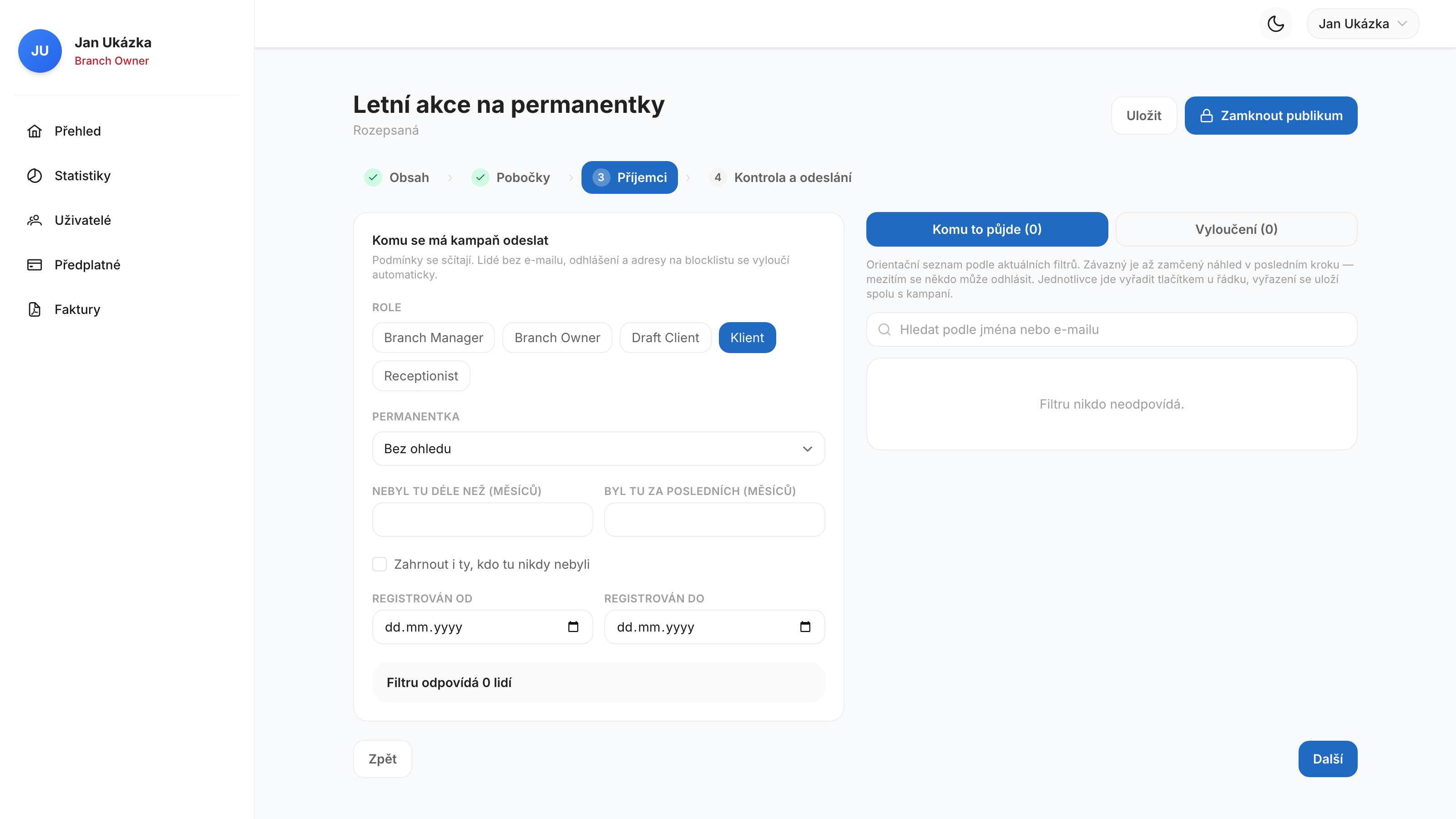Open calendar picker for Registrován do
Viewport: 1456px width, 819px height.
tap(805, 627)
